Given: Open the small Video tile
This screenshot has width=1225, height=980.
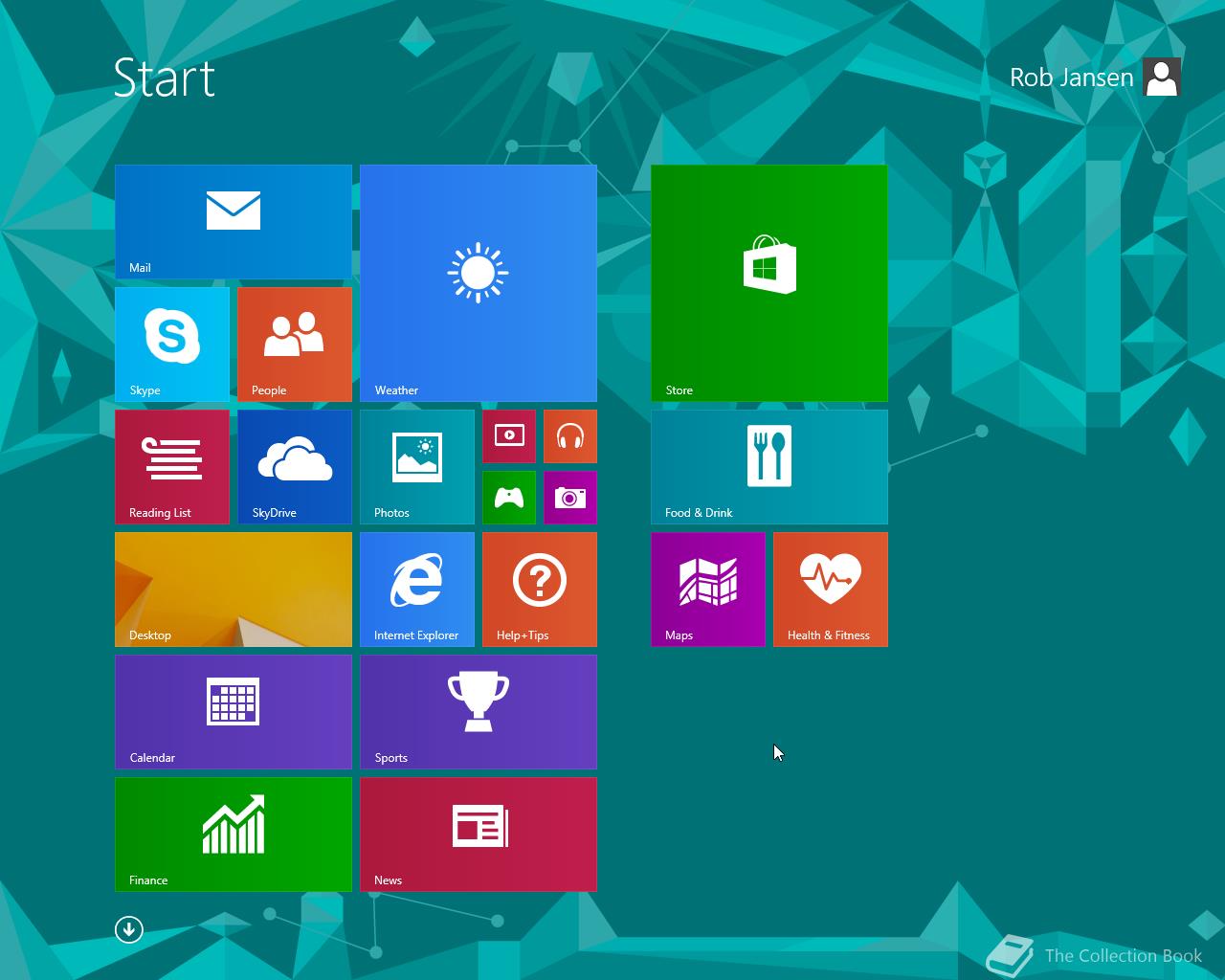Looking at the screenshot, I should click(x=509, y=436).
